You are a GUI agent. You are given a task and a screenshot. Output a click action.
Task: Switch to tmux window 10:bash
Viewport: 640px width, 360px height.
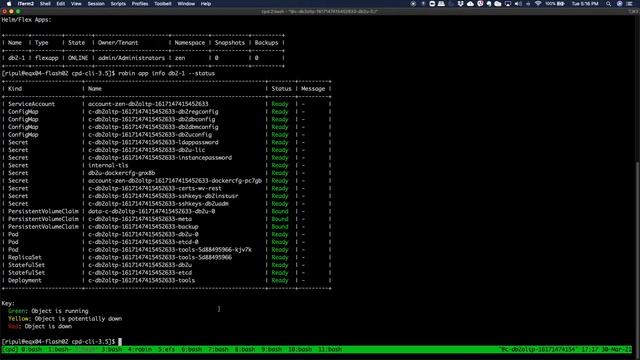[300, 349]
